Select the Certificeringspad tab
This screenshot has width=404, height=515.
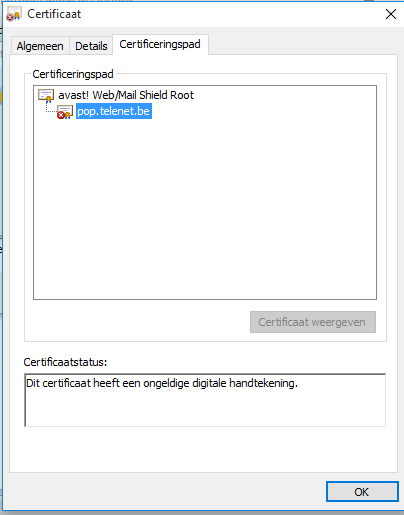(160, 44)
